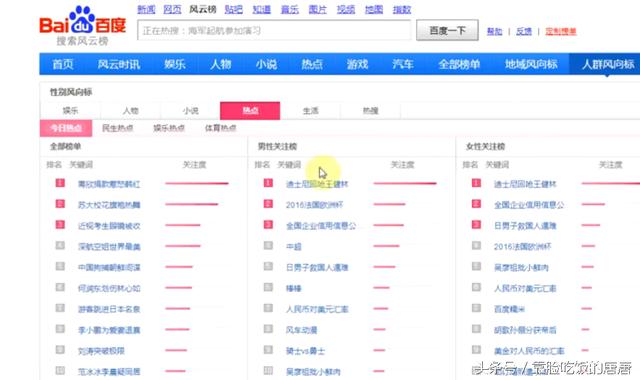Viewport: 640px width, 380px height.
Task: Select the 体育热点 sub-tab
Action: pos(220,128)
